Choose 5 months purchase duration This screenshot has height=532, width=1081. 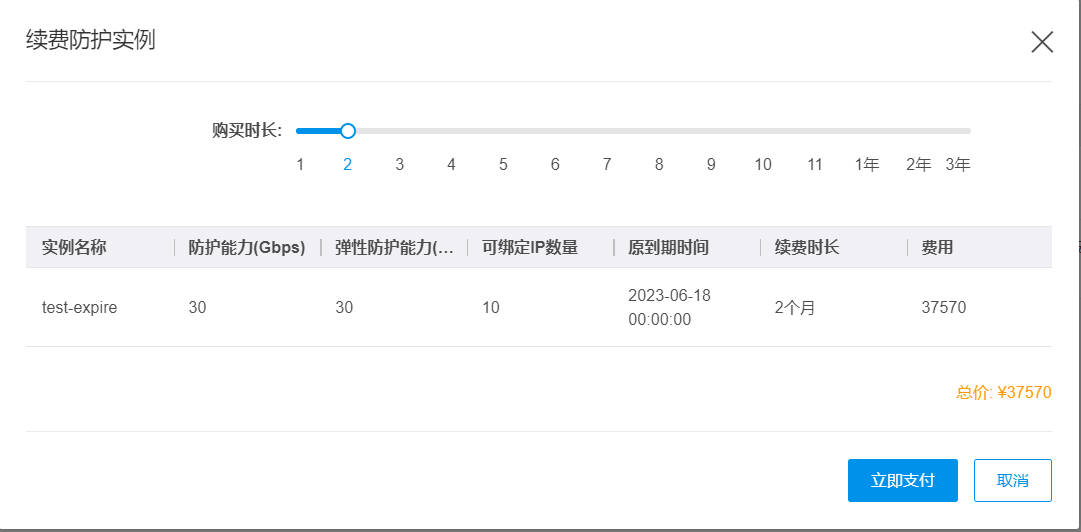[x=503, y=164]
